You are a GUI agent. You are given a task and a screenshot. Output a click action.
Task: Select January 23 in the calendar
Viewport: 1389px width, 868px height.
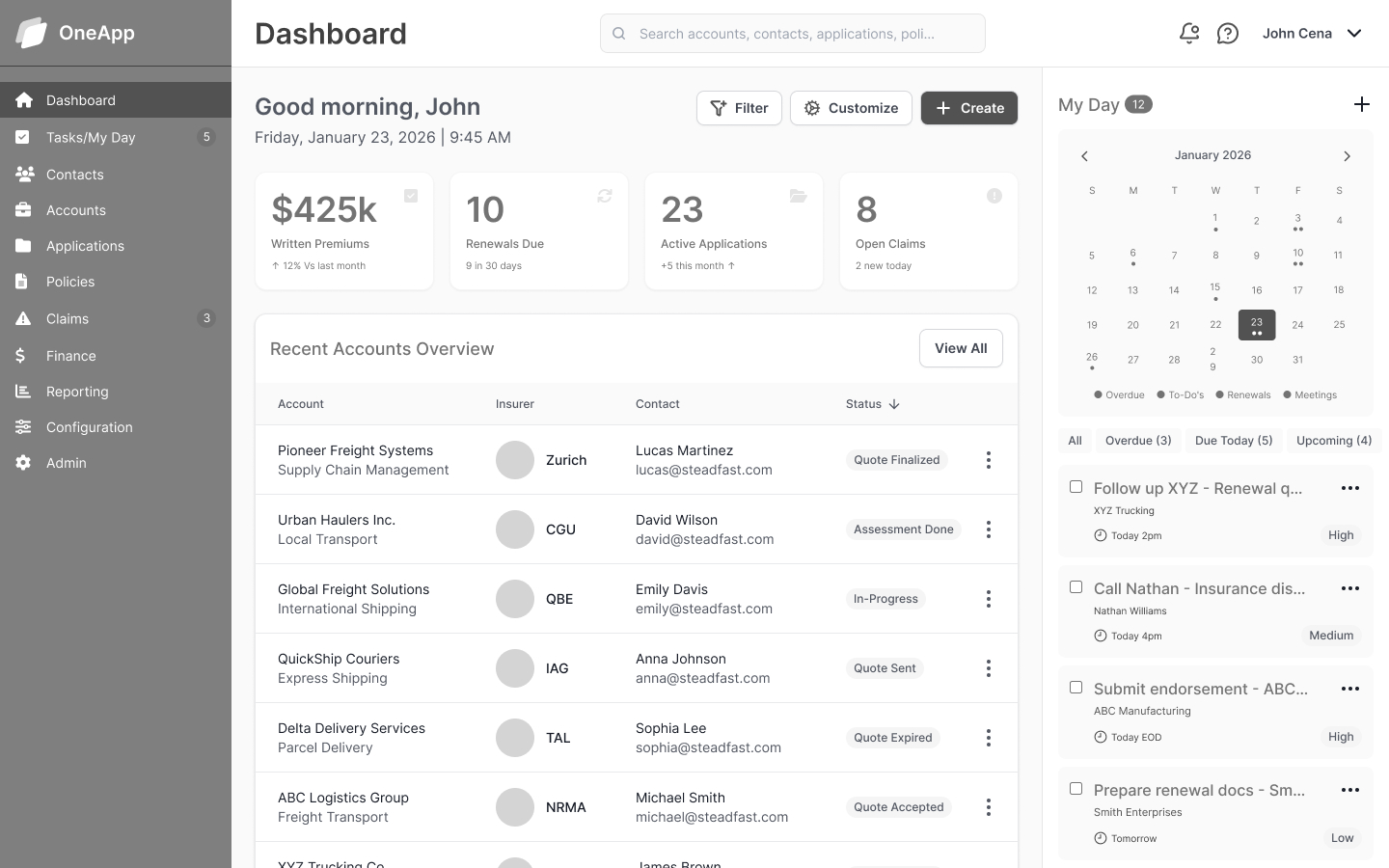[1257, 325]
